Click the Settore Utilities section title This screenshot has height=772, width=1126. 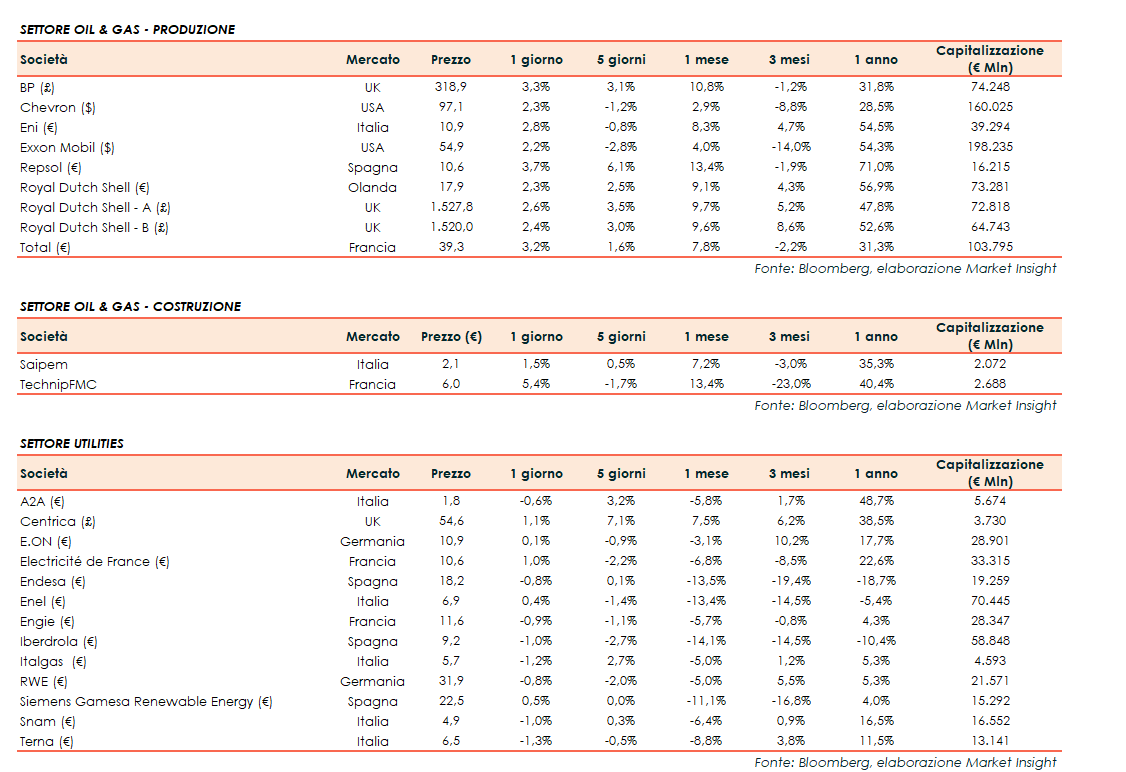[x=72, y=443]
